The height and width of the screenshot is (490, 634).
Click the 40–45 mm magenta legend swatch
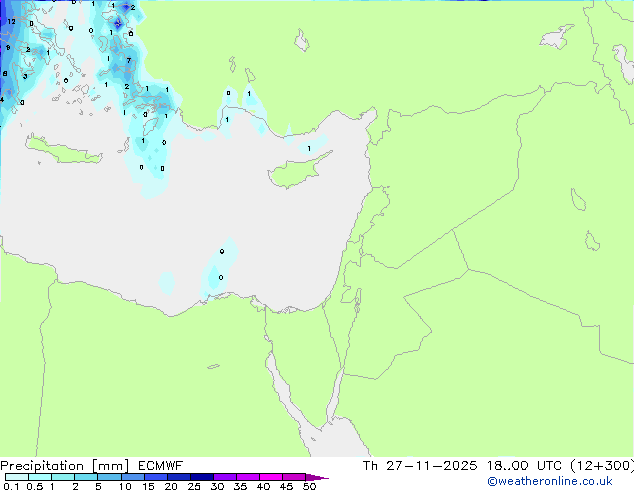pyautogui.click(x=271, y=477)
